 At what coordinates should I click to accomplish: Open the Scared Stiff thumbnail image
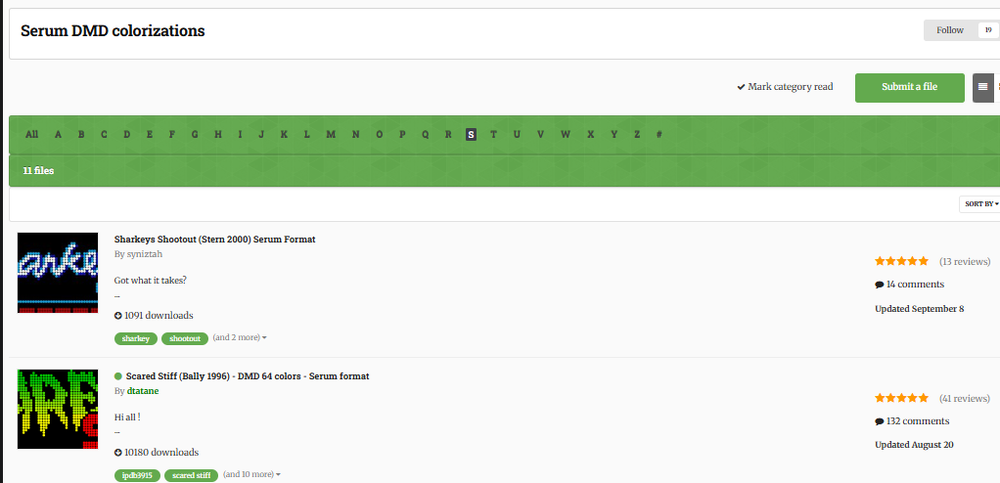[x=57, y=409]
